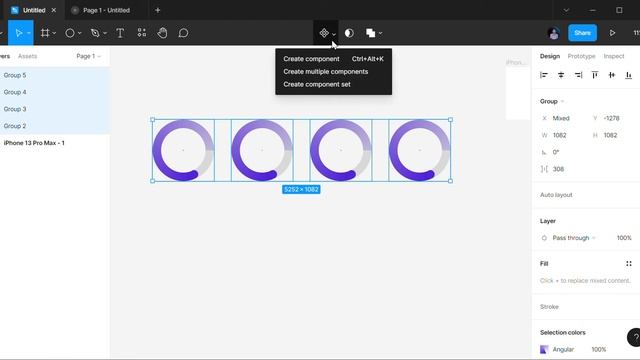640x360 pixels.
Task: Choose Create multiple components
Action: pyautogui.click(x=333, y=71)
